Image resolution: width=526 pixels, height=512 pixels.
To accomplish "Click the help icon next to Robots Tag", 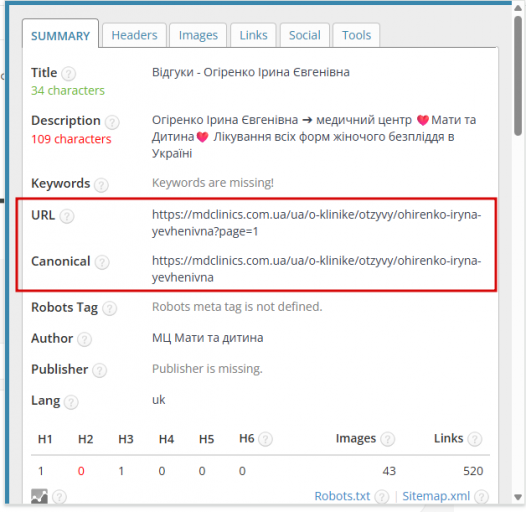I will (x=109, y=309).
